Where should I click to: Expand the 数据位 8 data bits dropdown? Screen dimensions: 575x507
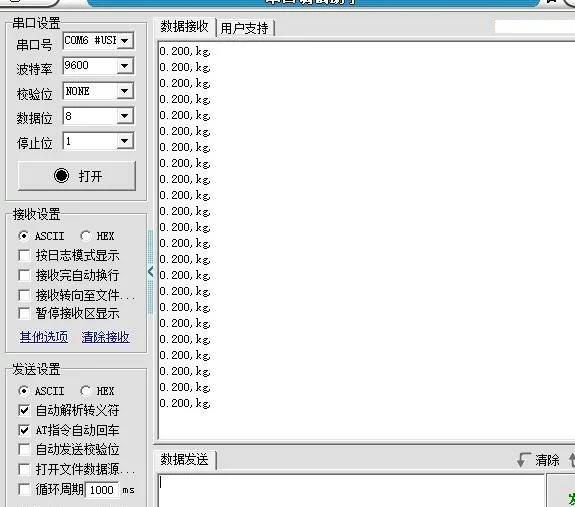click(125, 116)
